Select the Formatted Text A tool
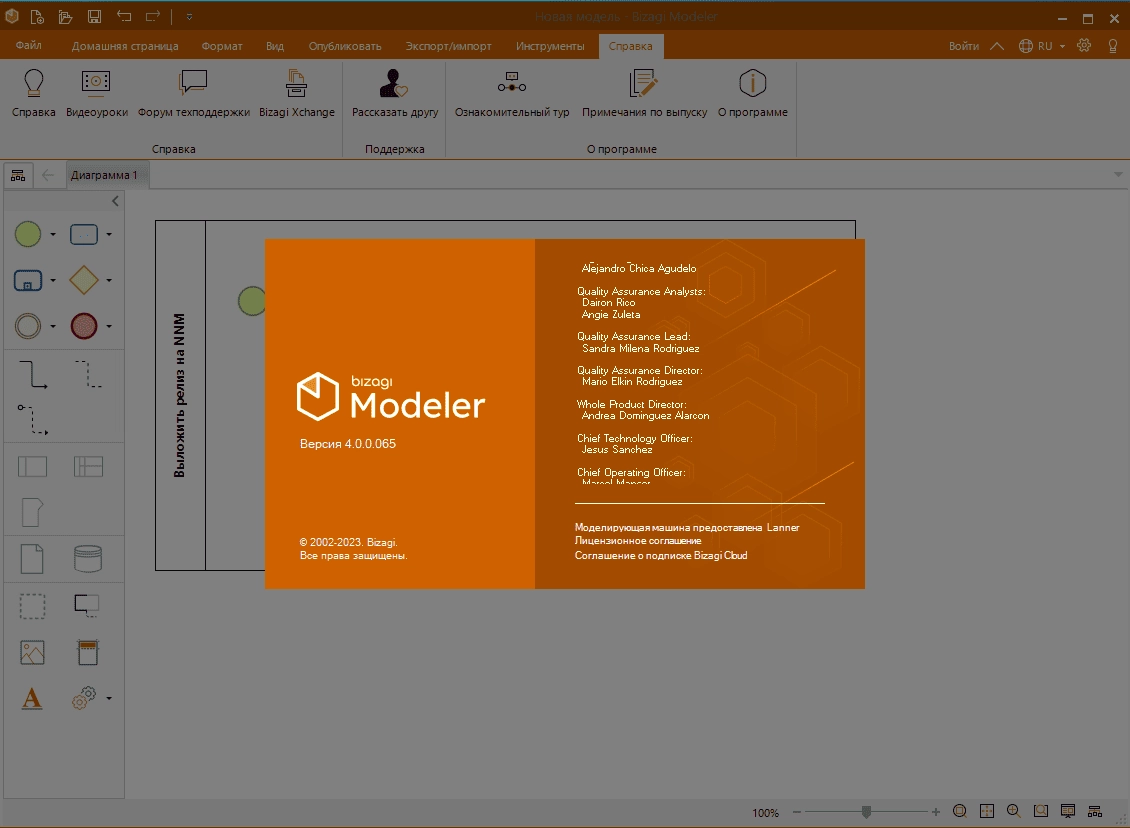The image size is (1130, 828). 32,698
